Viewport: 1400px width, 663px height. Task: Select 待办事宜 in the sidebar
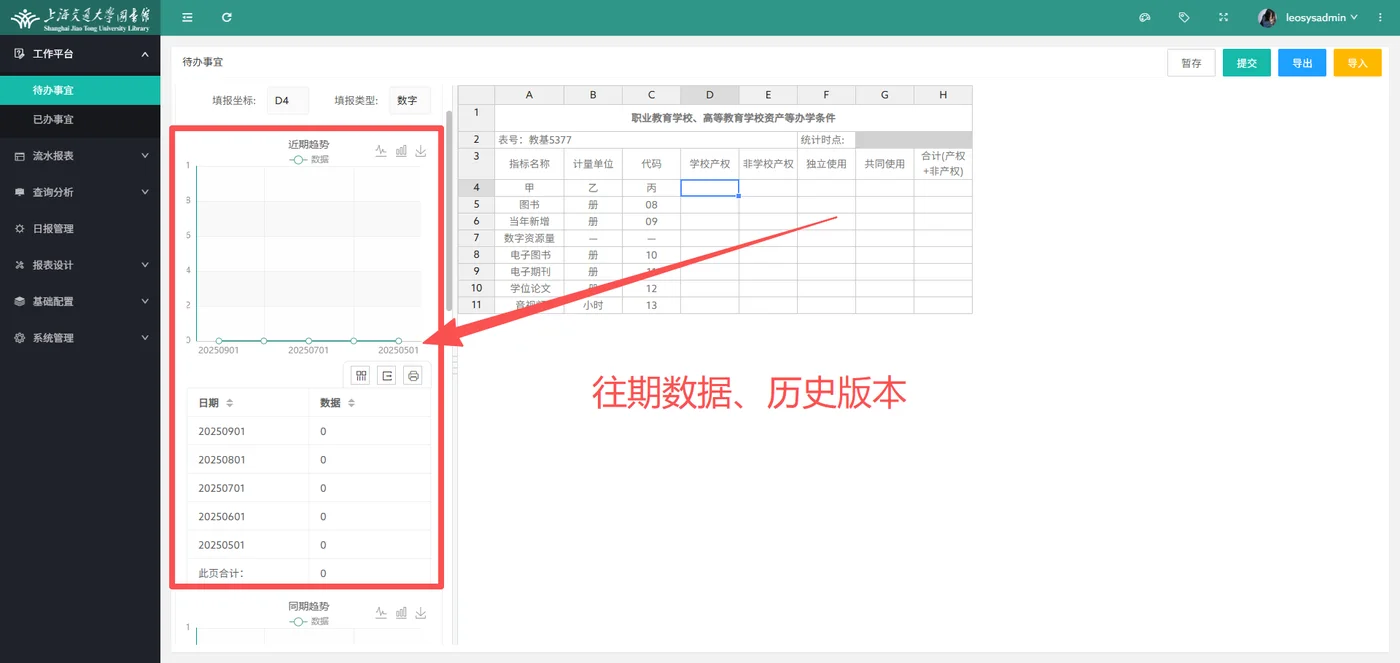[x=80, y=90]
